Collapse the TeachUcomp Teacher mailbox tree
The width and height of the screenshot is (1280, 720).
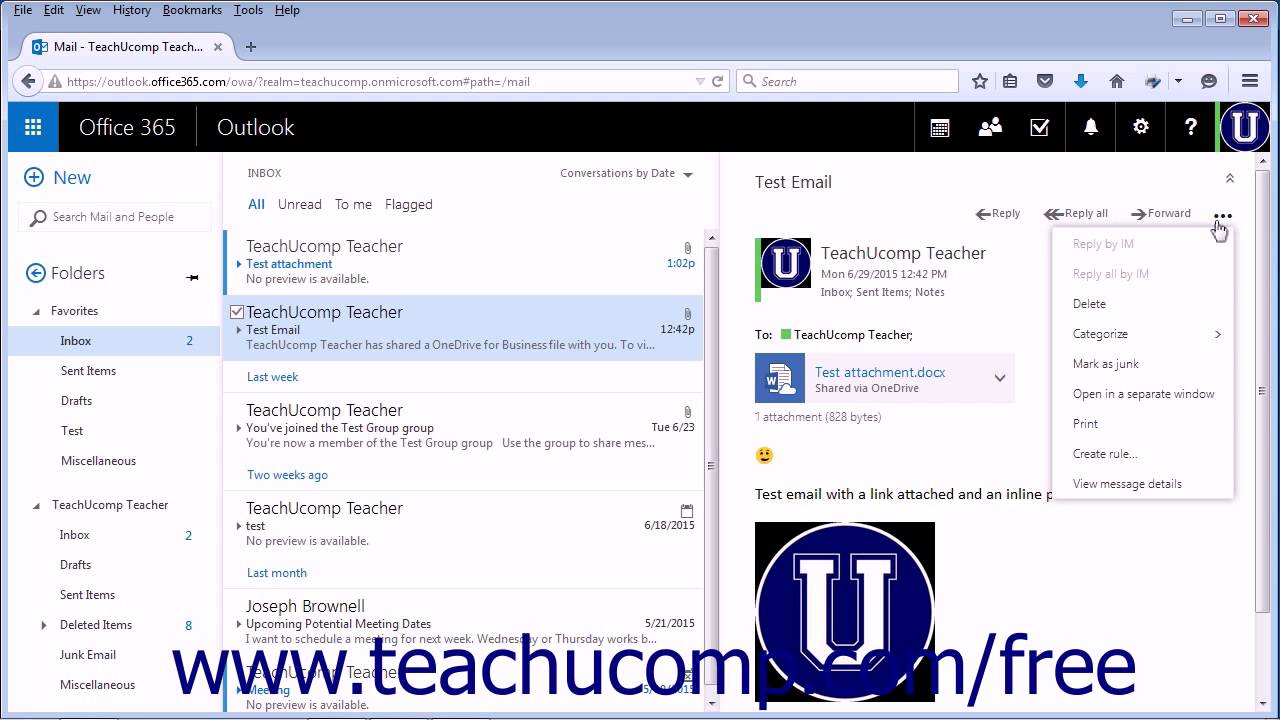click(x=38, y=505)
